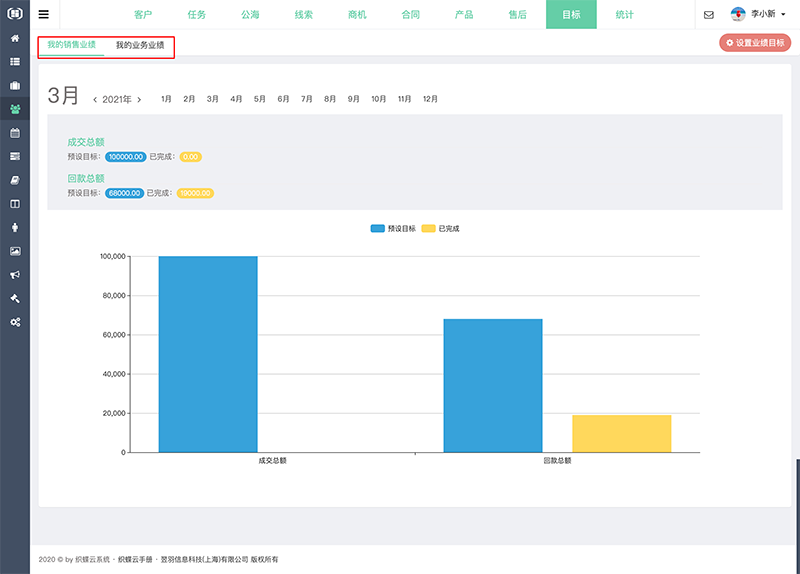
Task: Click the mail envelope icon
Action: pyautogui.click(x=709, y=15)
